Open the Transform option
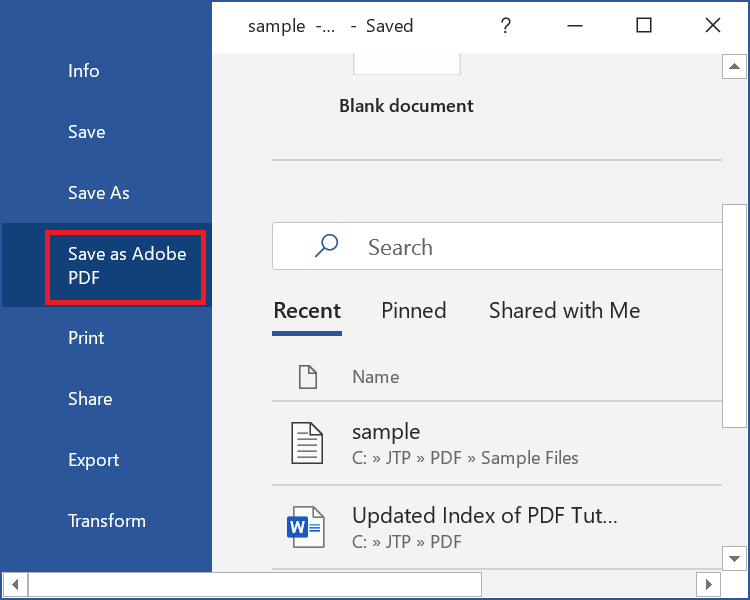This screenshot has width=750, height=600. click(107, 521)
